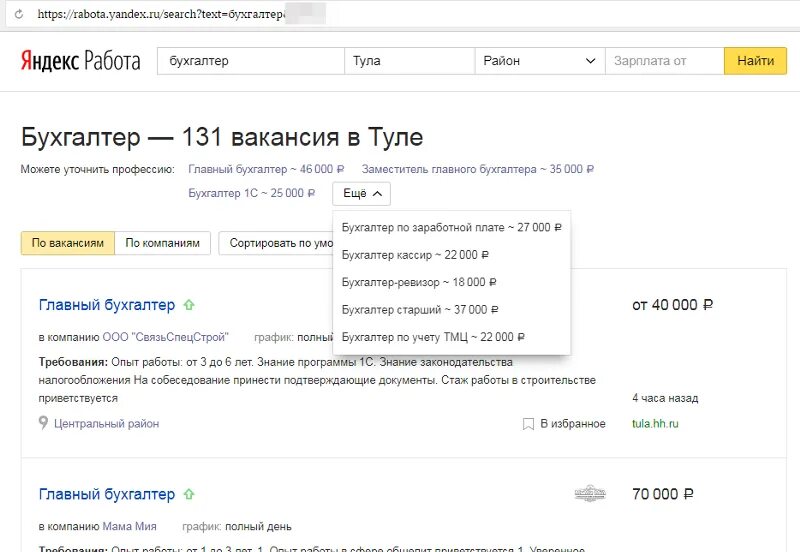The image size is (800, 552).
Task: Open Главный бухгалтер ~ 46 000 ₽ link
Action: 266,169
